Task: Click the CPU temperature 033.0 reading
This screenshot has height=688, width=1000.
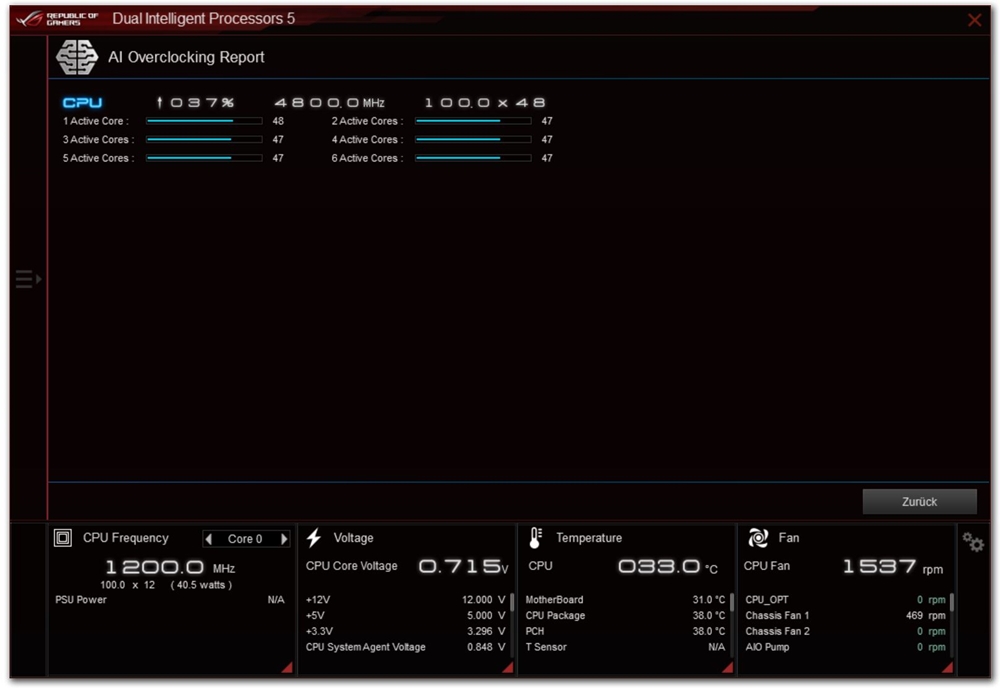Action: [668, 566]
